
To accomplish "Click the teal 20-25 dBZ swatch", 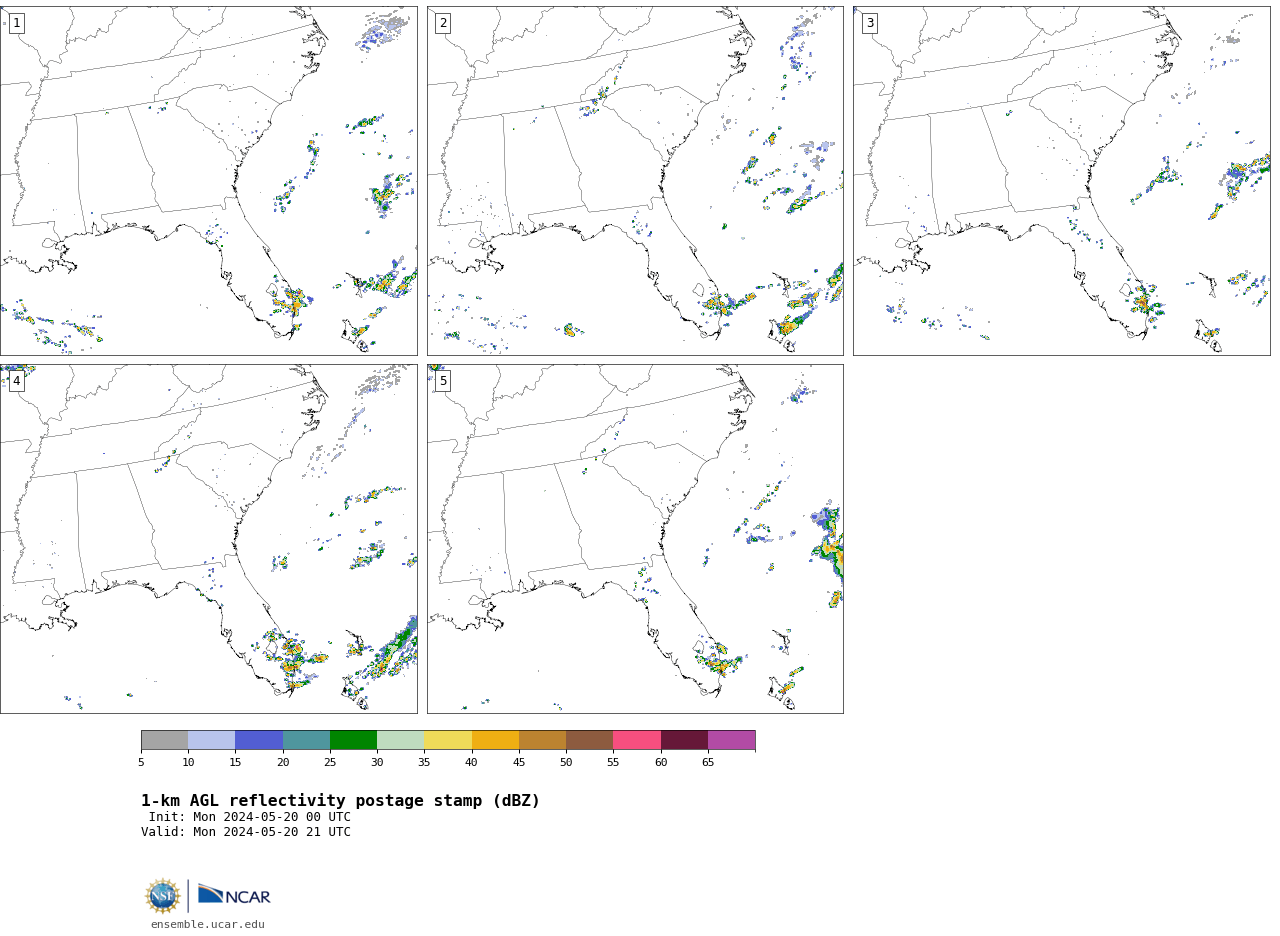I will tap(306, 740).
